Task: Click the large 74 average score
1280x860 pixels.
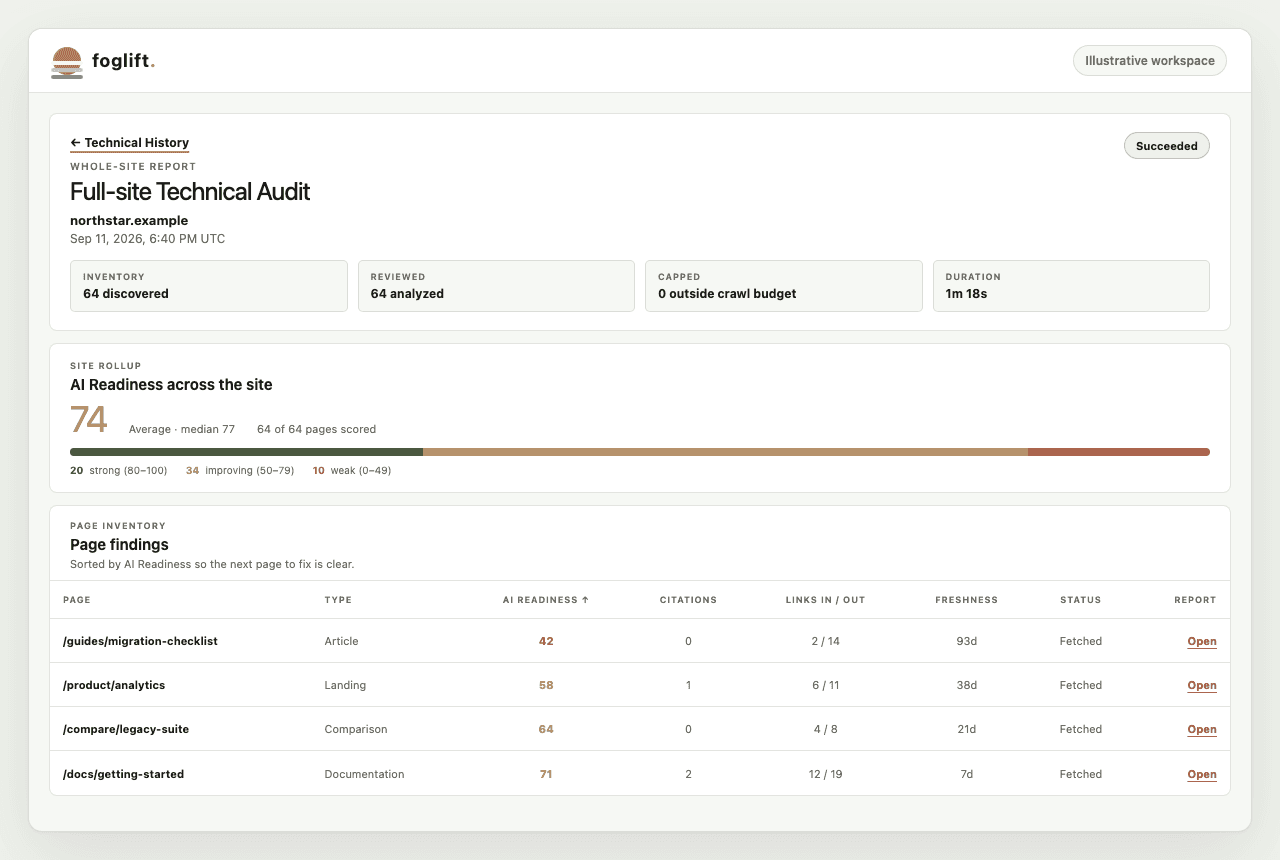Action: (88, 420)
